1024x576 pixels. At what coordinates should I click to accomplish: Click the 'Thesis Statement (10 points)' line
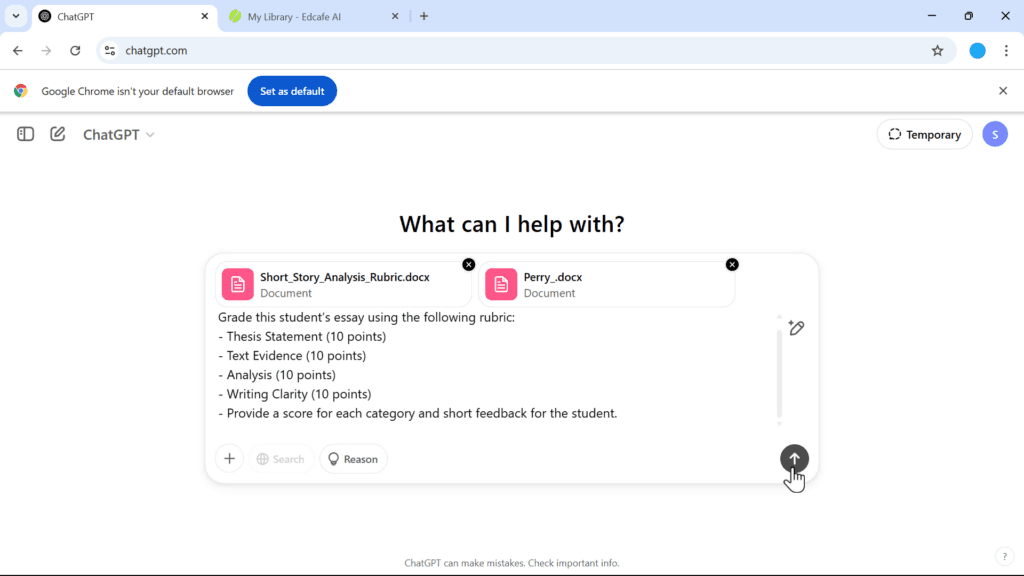tap(302, 336)
